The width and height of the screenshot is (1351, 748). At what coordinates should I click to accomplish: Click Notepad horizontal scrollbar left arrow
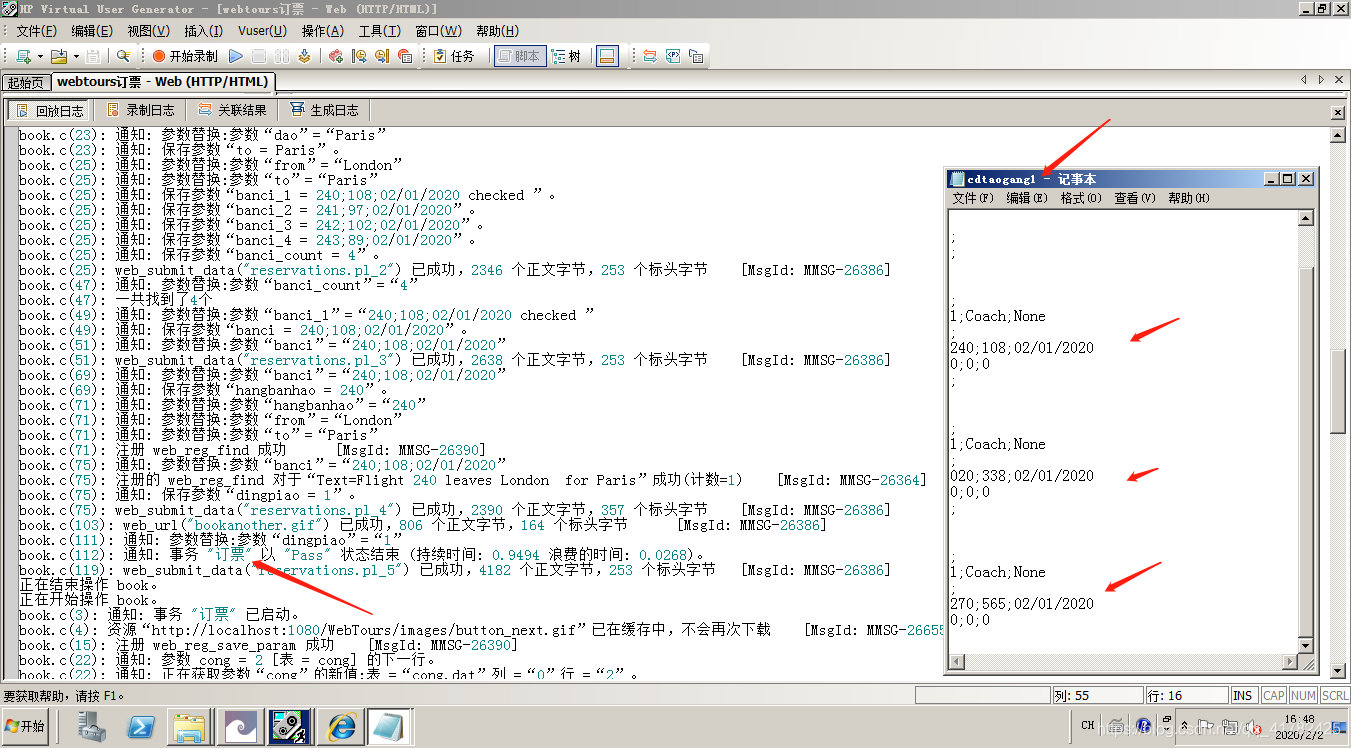click(x=957, y=662)
